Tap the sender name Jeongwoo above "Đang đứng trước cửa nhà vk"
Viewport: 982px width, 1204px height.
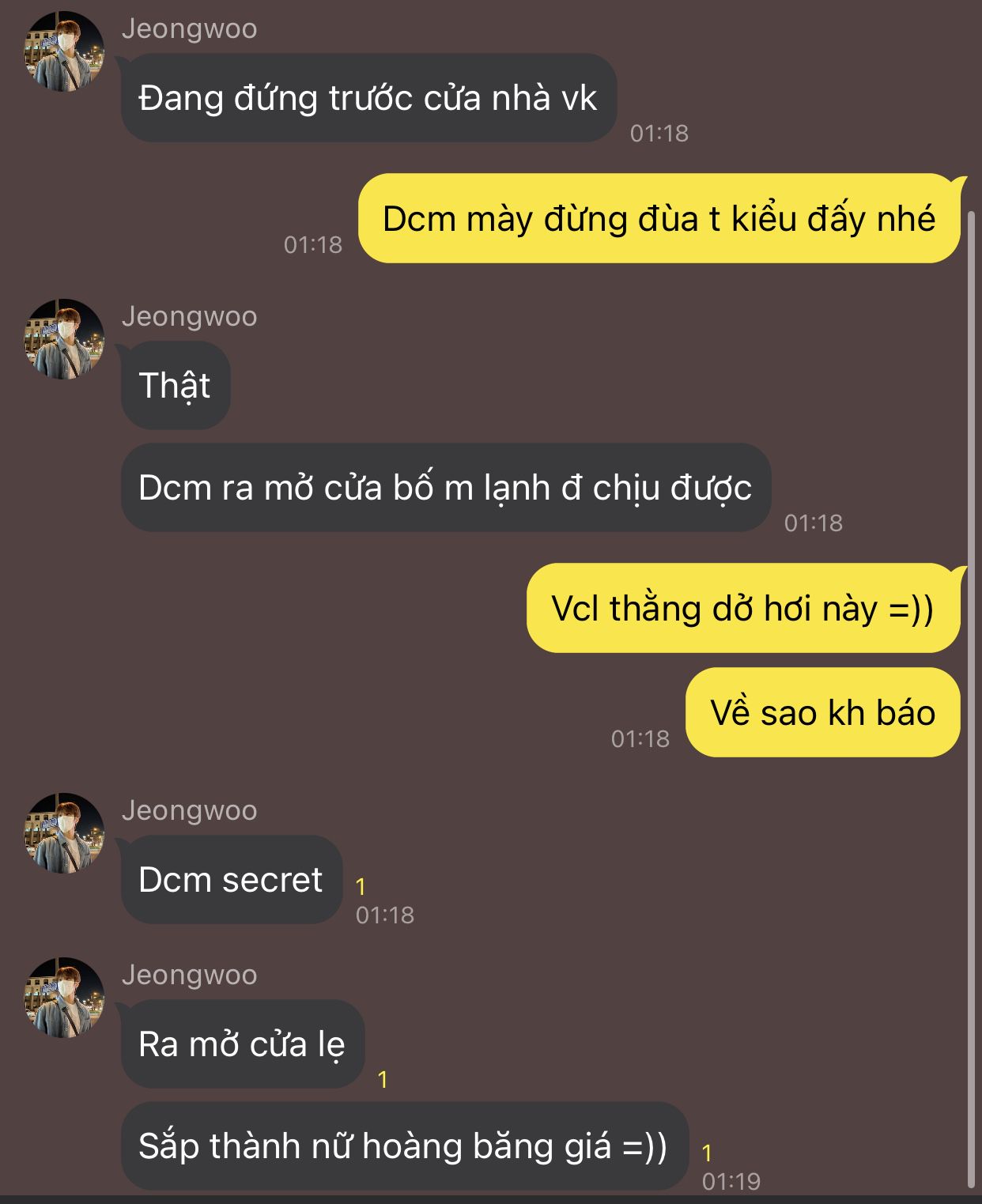coord(189,28)
